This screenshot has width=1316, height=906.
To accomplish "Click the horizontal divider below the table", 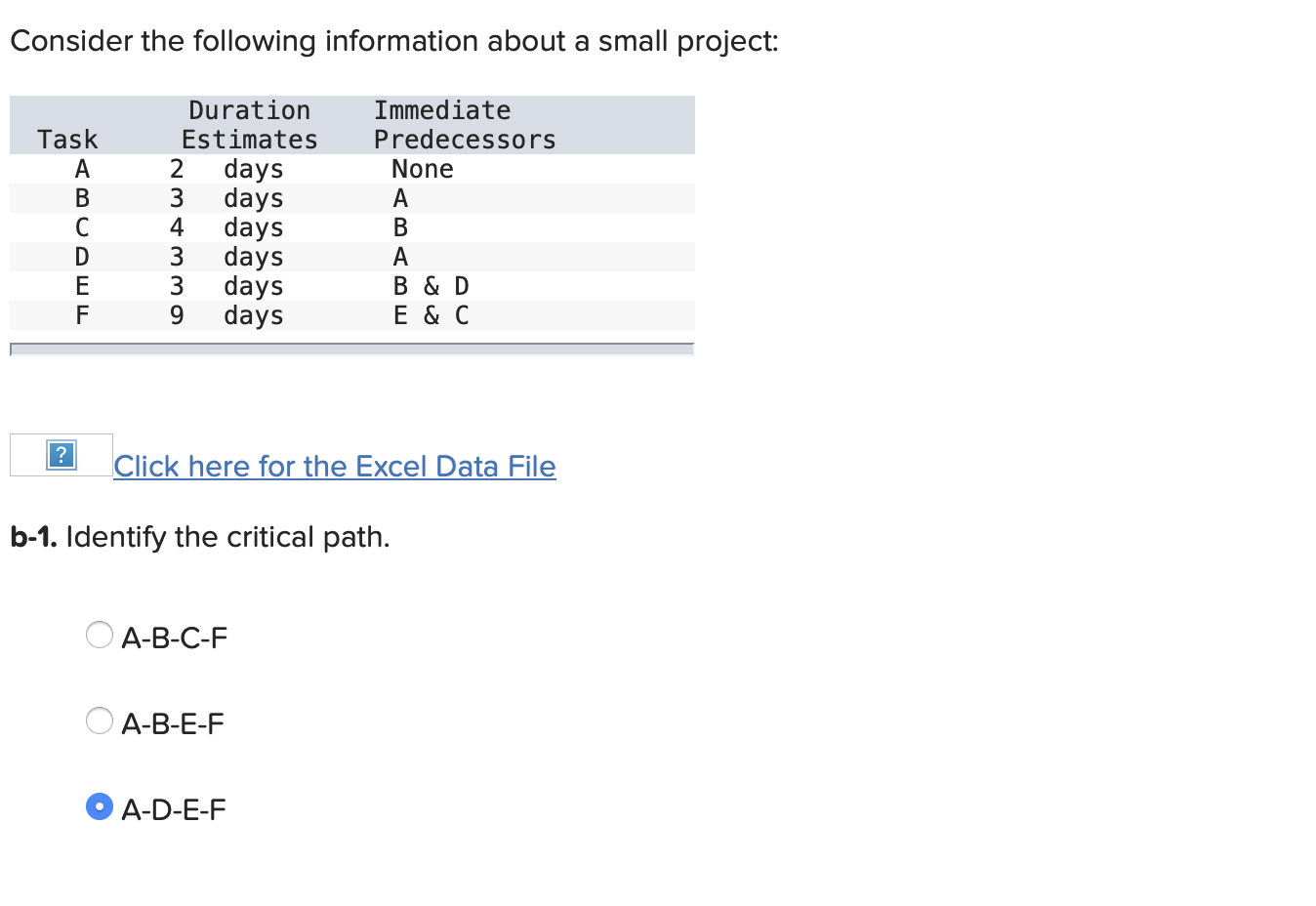I will (352, 349).
